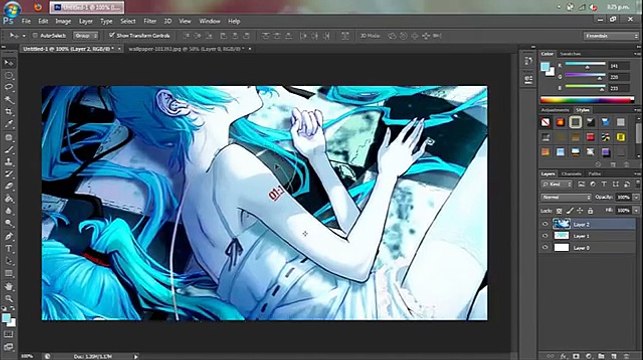Viewport: 643px width, 360px height.
Task: Open the Essentials workspace dropdown
Action: point(611,36)
